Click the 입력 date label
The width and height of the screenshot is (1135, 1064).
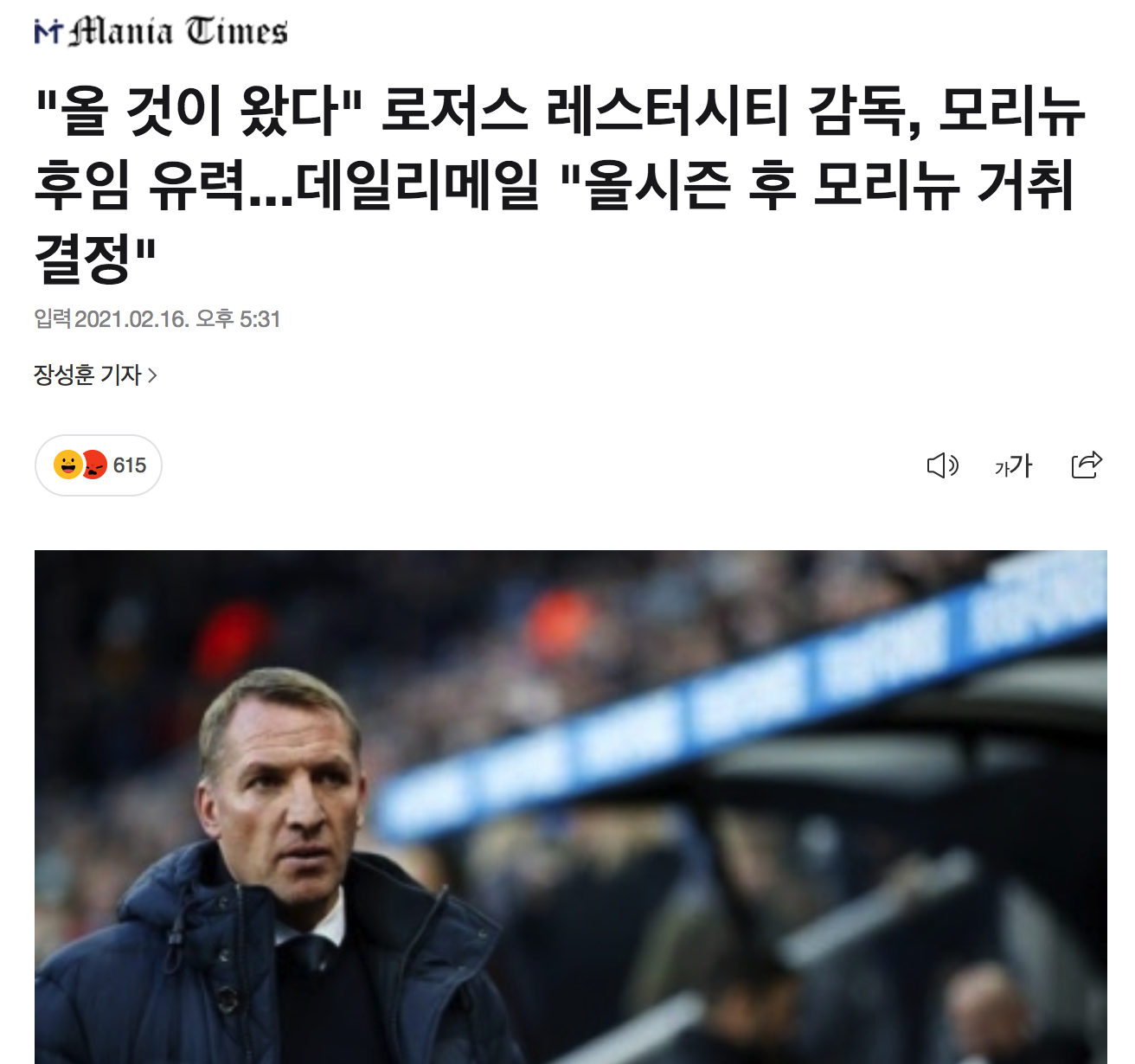(52, 318)
